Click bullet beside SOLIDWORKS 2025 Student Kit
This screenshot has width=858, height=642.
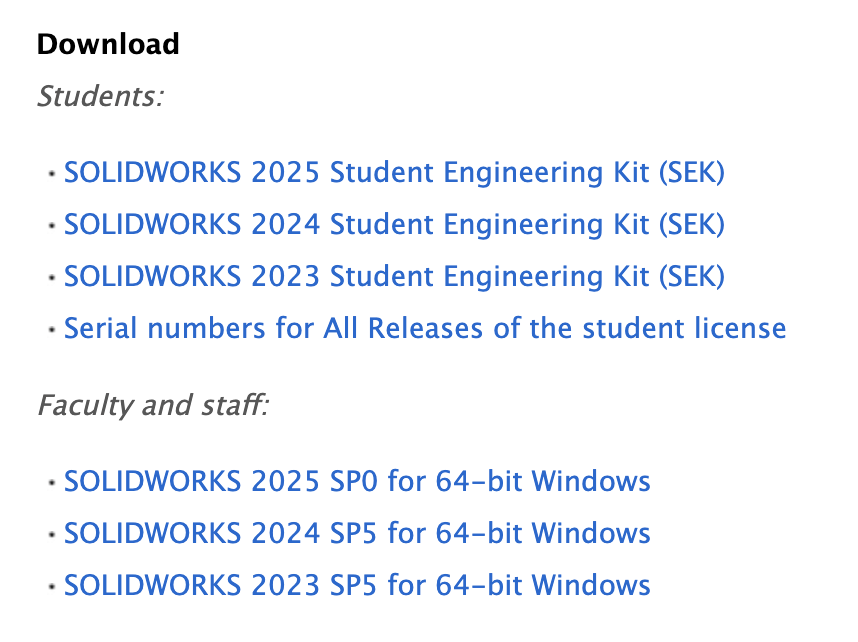[51, 175]
